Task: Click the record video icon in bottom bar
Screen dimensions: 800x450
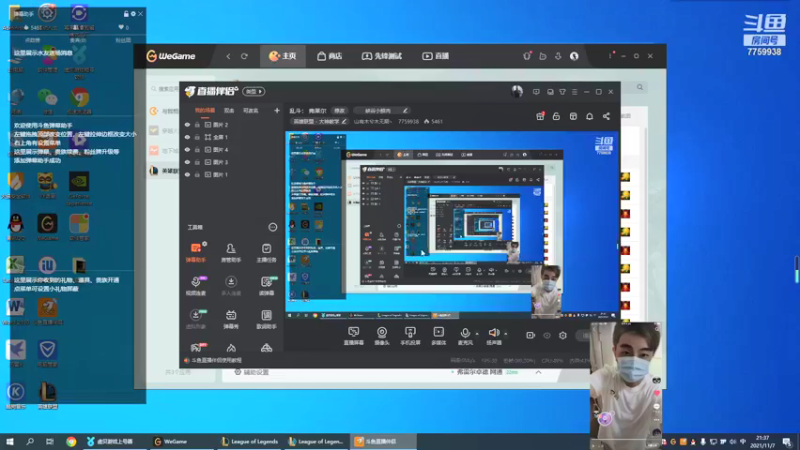Action: pyautogui.click(x=531, y=335)
